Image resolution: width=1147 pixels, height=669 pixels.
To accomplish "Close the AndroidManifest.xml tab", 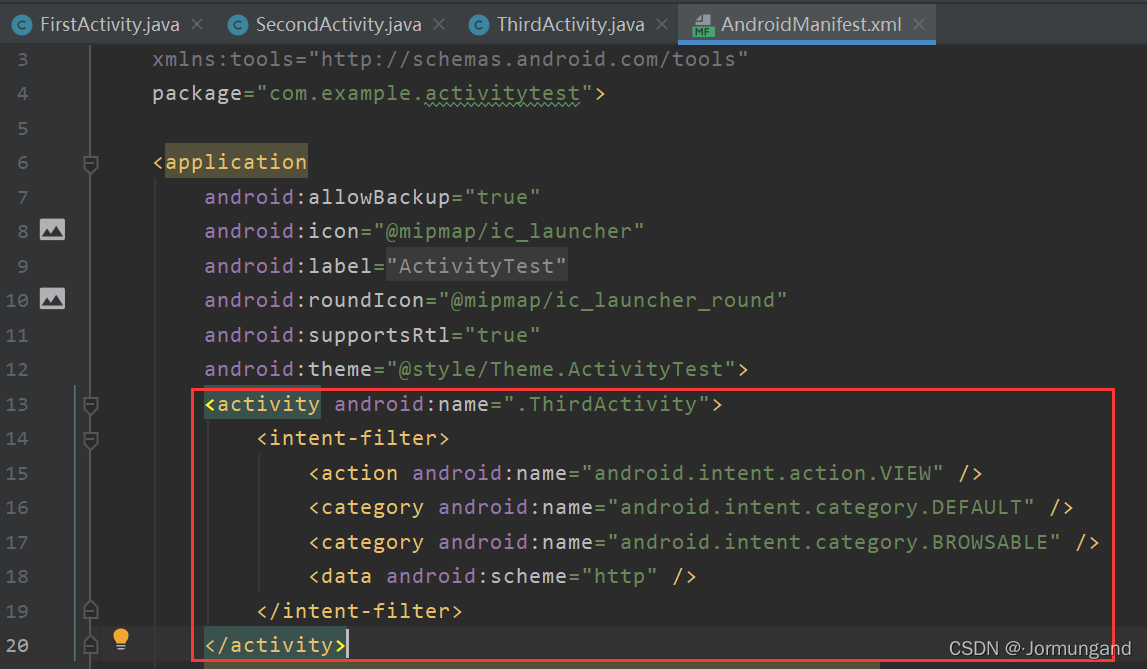I will pyautogui.click(x=919, y=24).
